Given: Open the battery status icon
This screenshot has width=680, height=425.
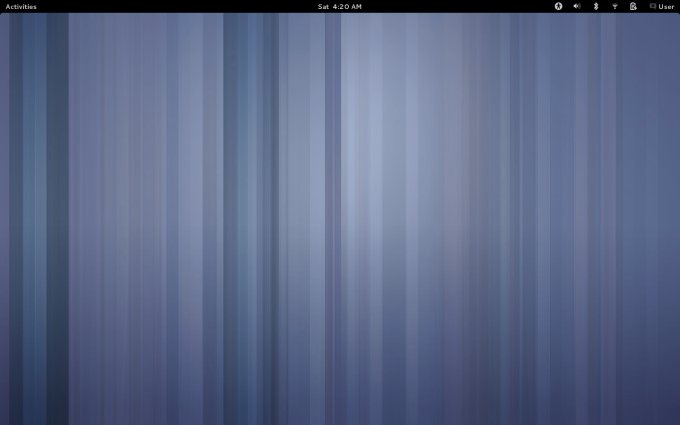Looking at the screenshot, I should click(633, 6).
